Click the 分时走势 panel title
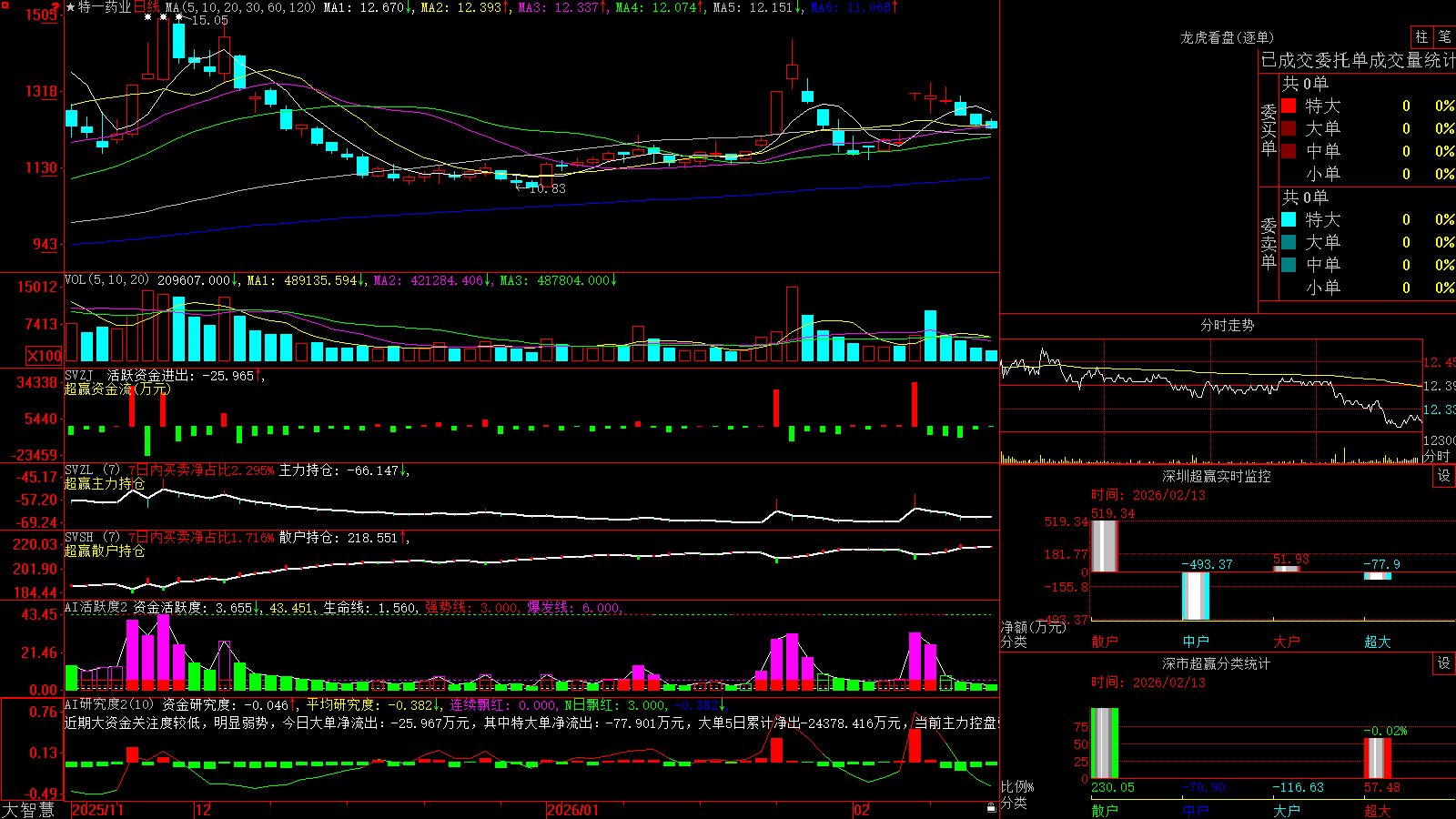Viewport: 1456px width, 819px height. [1228, 325]
